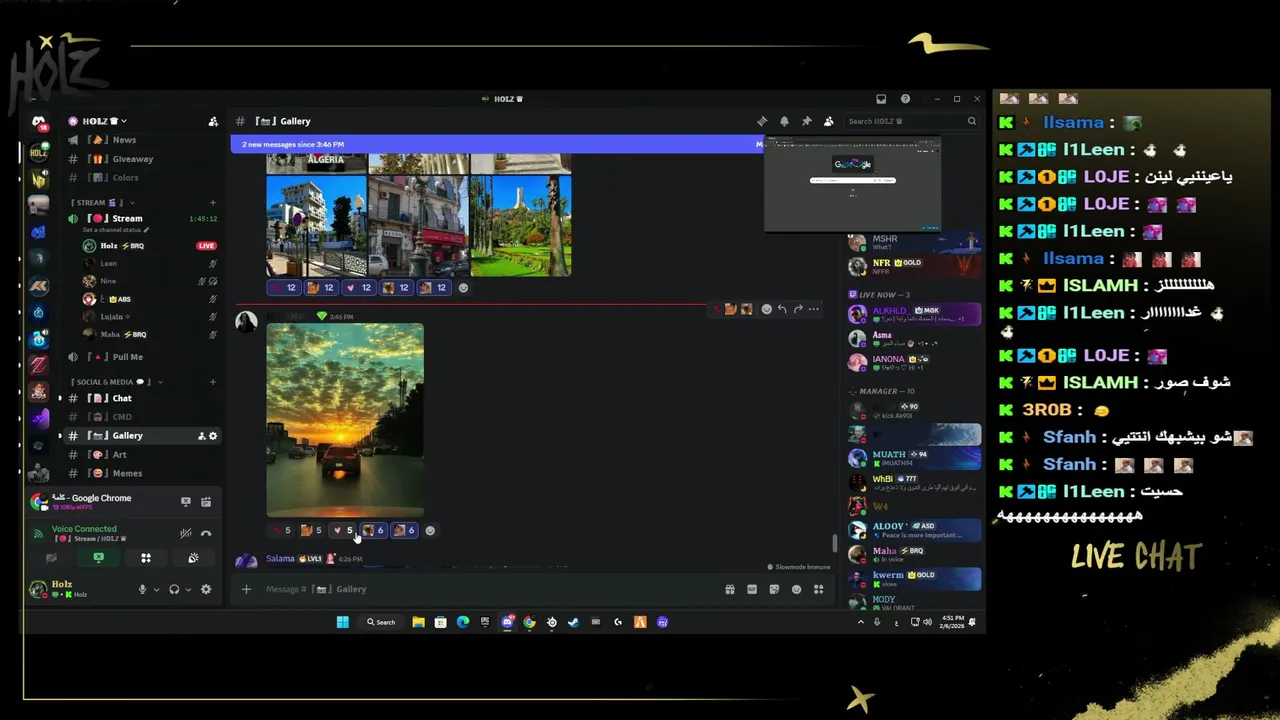This screenshot has height=720, width=1280.
Task: Open kwerm member profile in list
Action: [913, 579]
